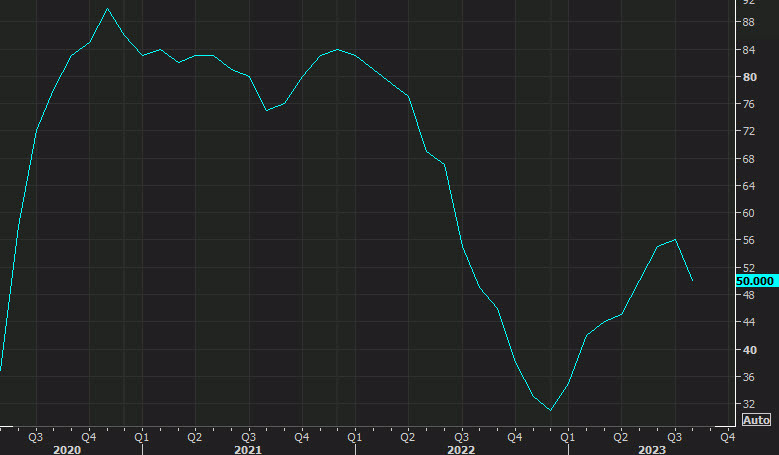This screenshot has height=455, width=779.
Task: Click the bold 40 axis label
Action: click(x=748, y=350)
